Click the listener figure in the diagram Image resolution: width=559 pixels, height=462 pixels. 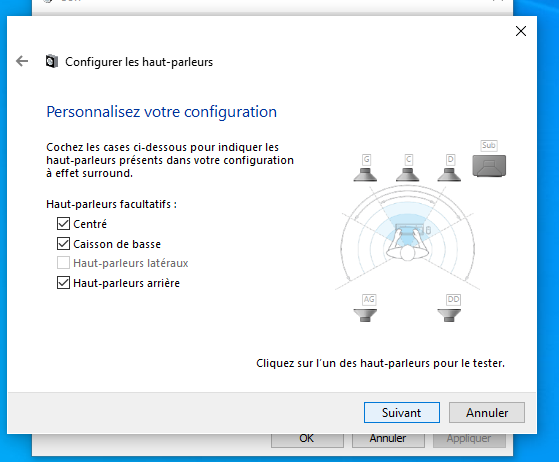tap(407, 246)
